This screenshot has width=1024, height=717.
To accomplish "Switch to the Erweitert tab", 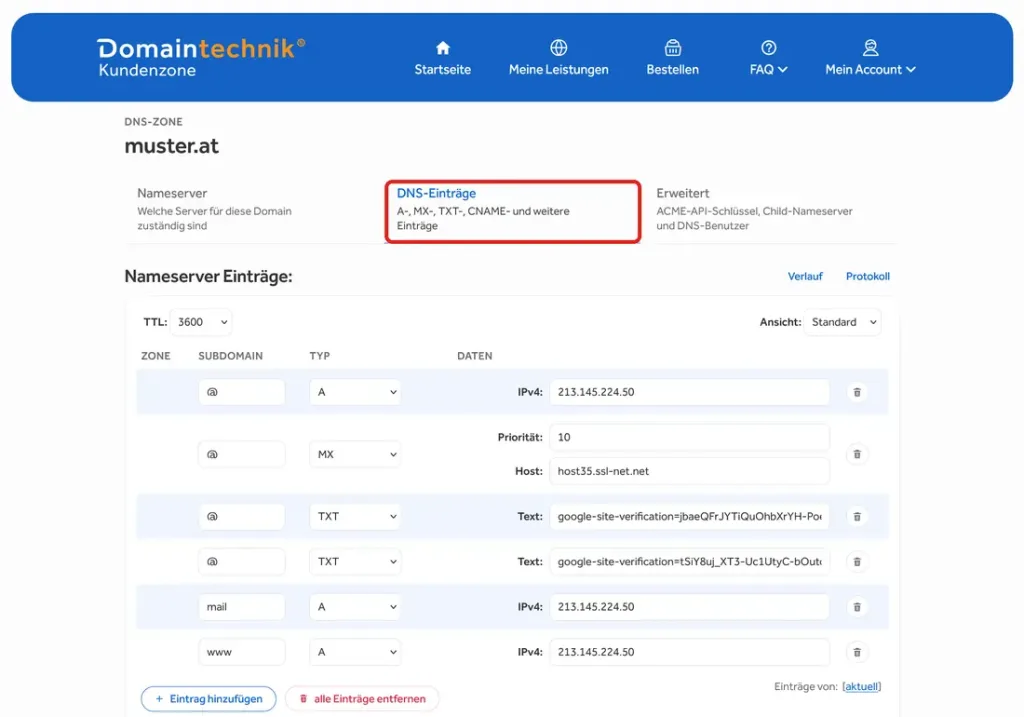I will coord(769,209).
